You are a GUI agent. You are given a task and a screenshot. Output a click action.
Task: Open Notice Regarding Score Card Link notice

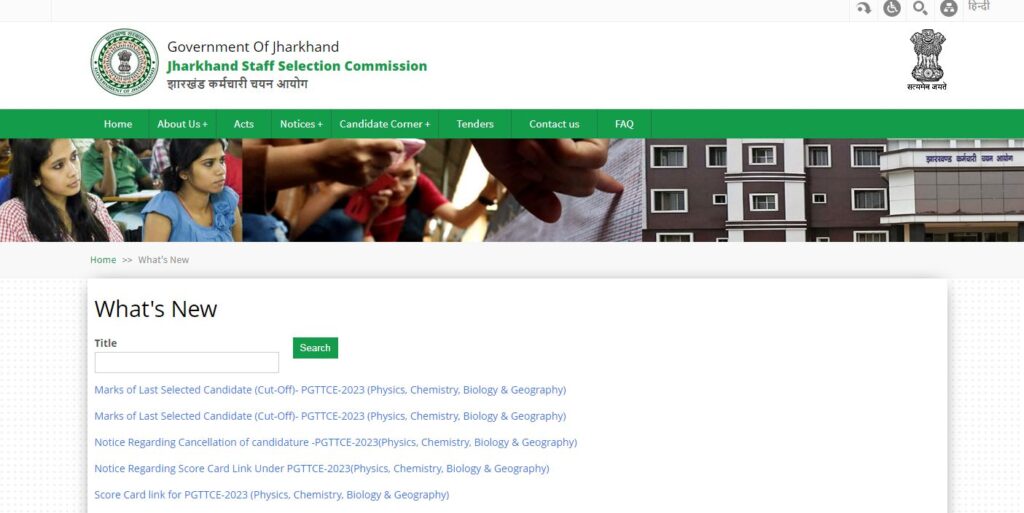click(x=322, y=469)
